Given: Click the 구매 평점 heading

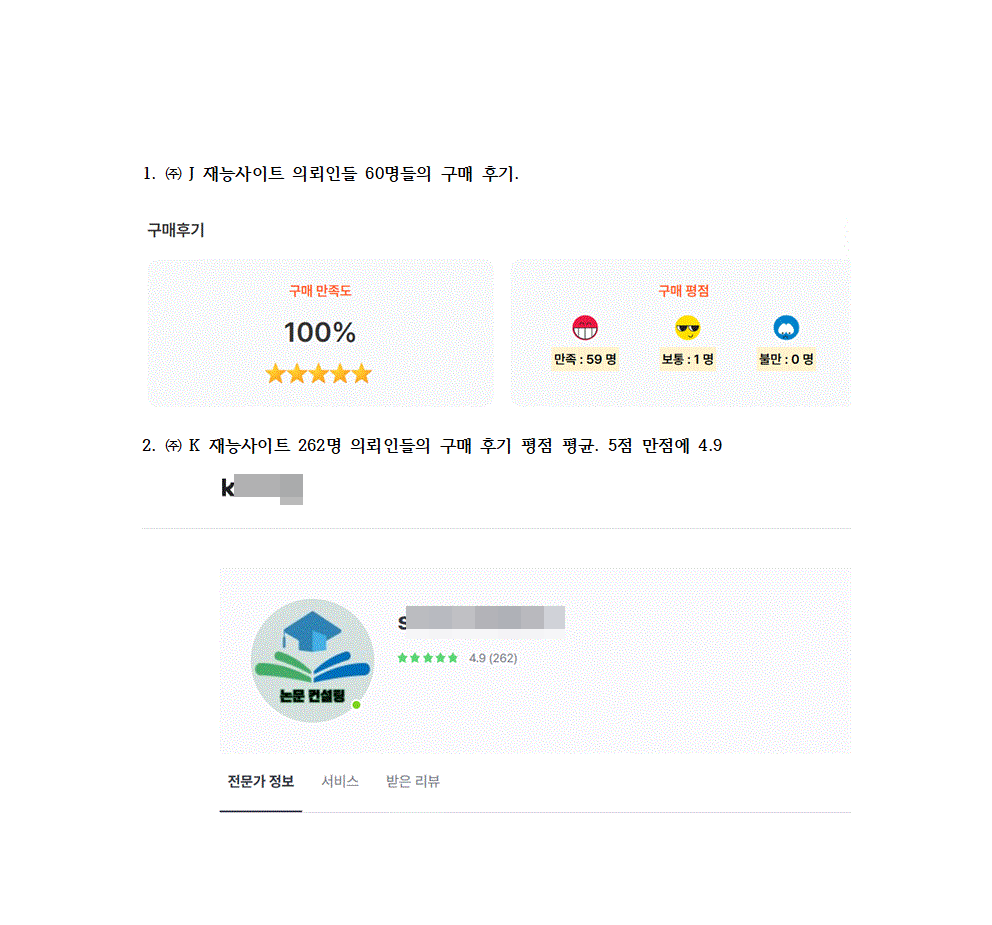Looking at the screenshot, I should (x=683, y=291).
